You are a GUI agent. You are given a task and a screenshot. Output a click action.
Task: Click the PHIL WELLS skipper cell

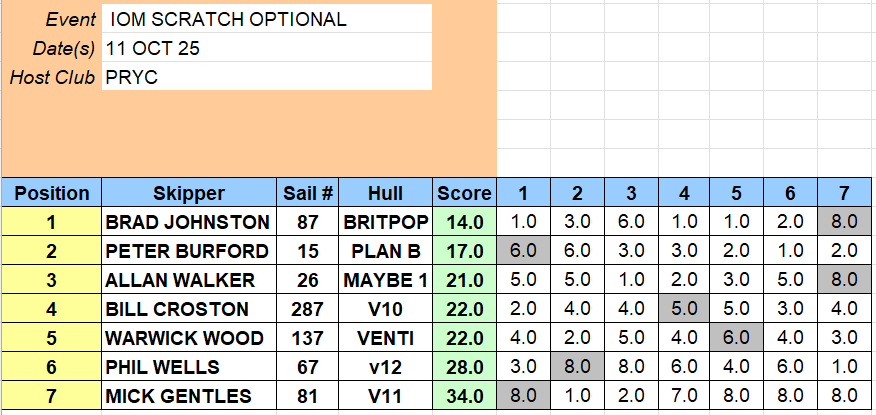[x=189, y=368]
